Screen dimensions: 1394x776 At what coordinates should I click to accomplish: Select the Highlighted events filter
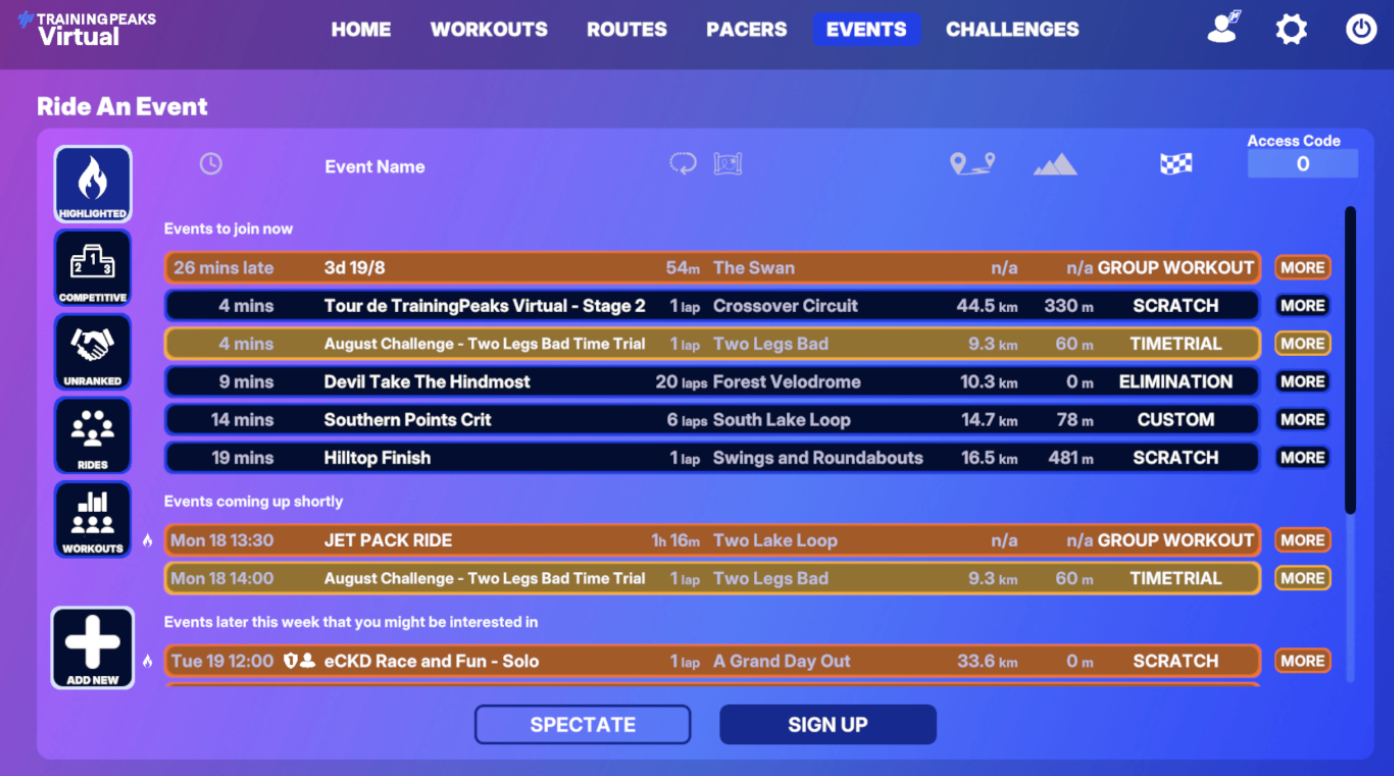point(93,184)
